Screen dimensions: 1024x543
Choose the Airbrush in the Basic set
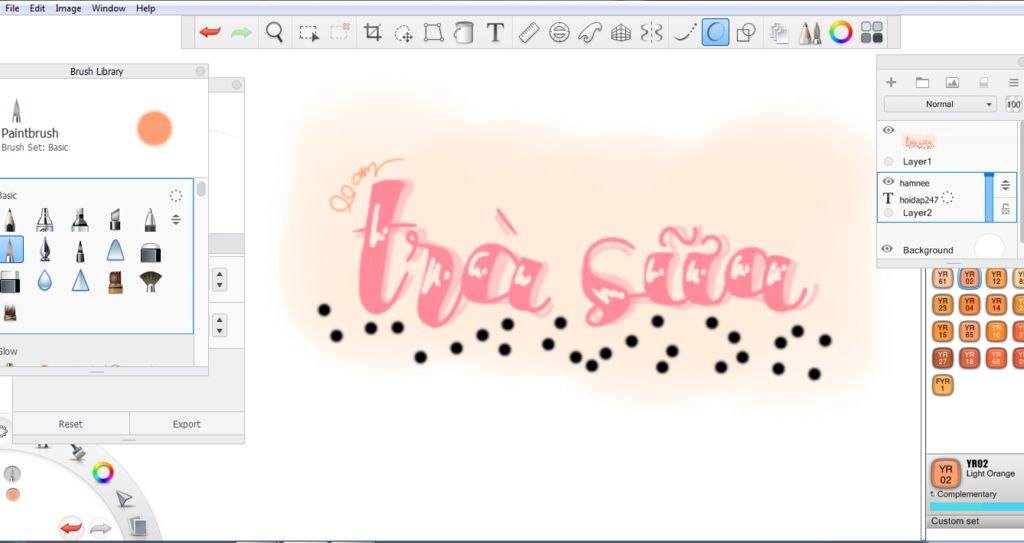[44, 220]
